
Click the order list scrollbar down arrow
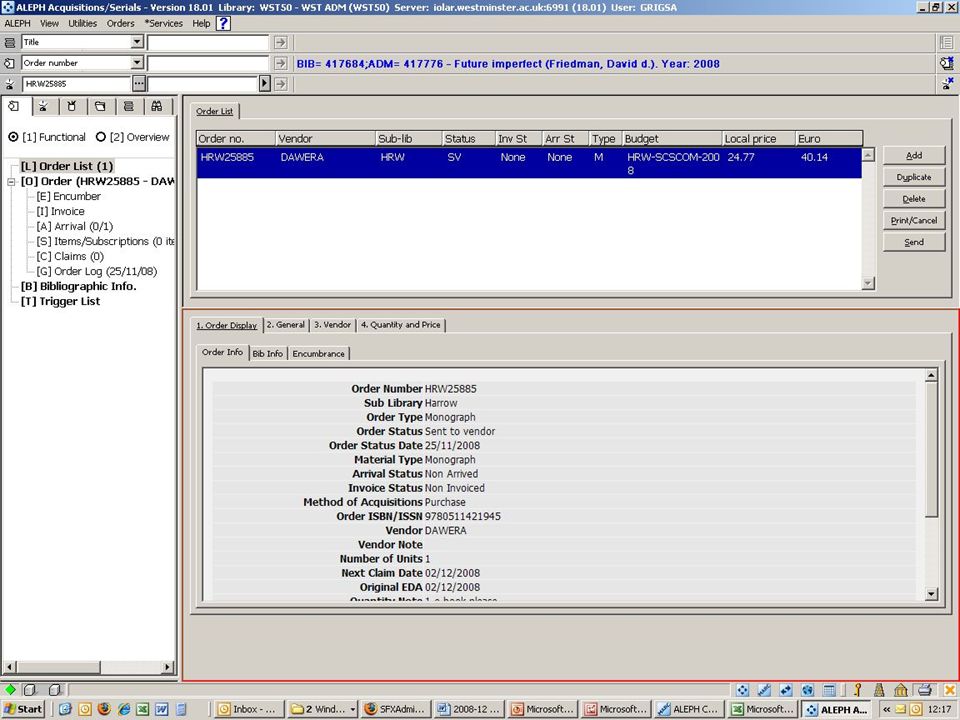pyautogui.click(x=868, y=283)
